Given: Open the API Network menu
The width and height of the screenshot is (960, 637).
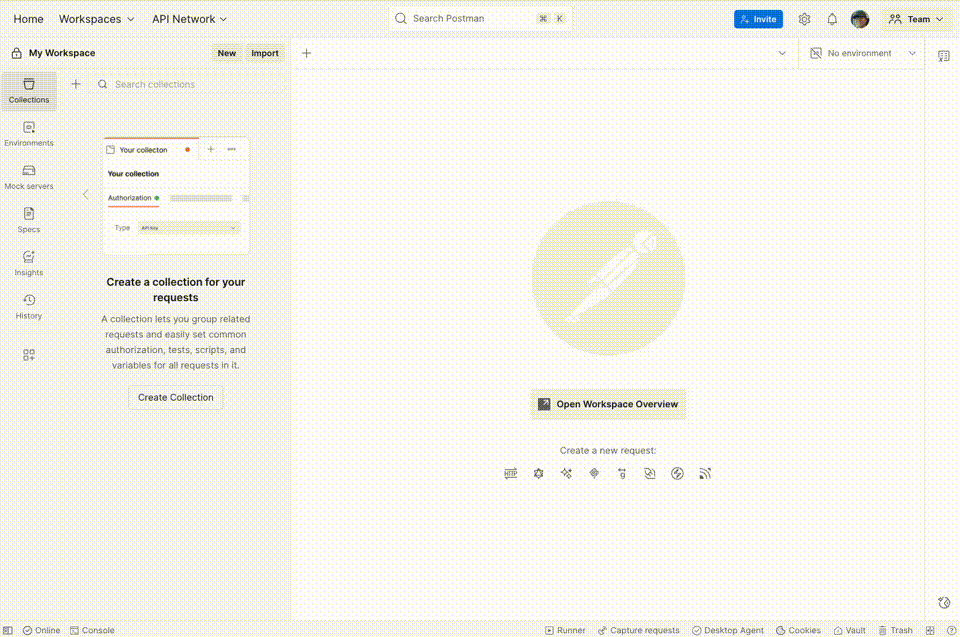Looking at the screenshot, I should (x=188, y=18).
